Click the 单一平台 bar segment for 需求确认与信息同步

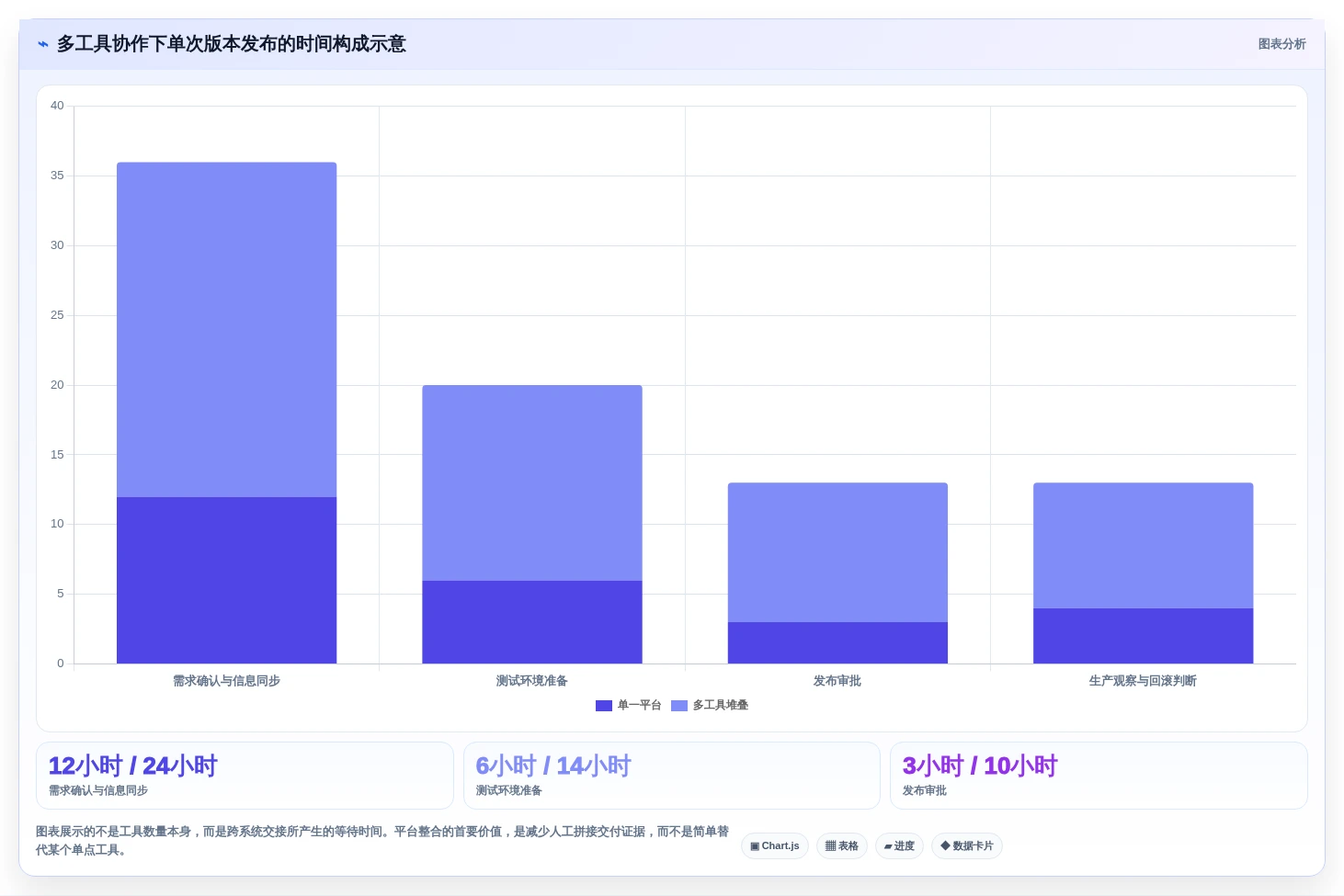pyautogui.click(x=226, y=580)
